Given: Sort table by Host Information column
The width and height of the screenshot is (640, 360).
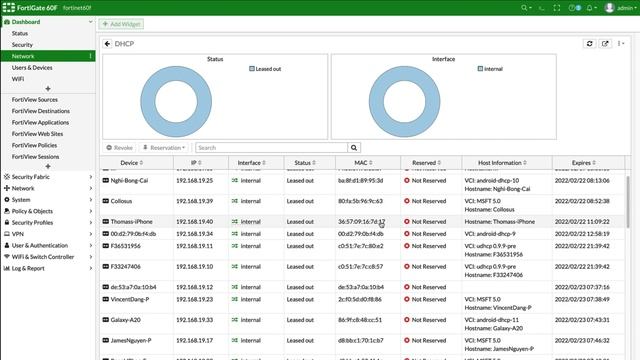Looking at the screenshot, I should (x=507, y=163).
